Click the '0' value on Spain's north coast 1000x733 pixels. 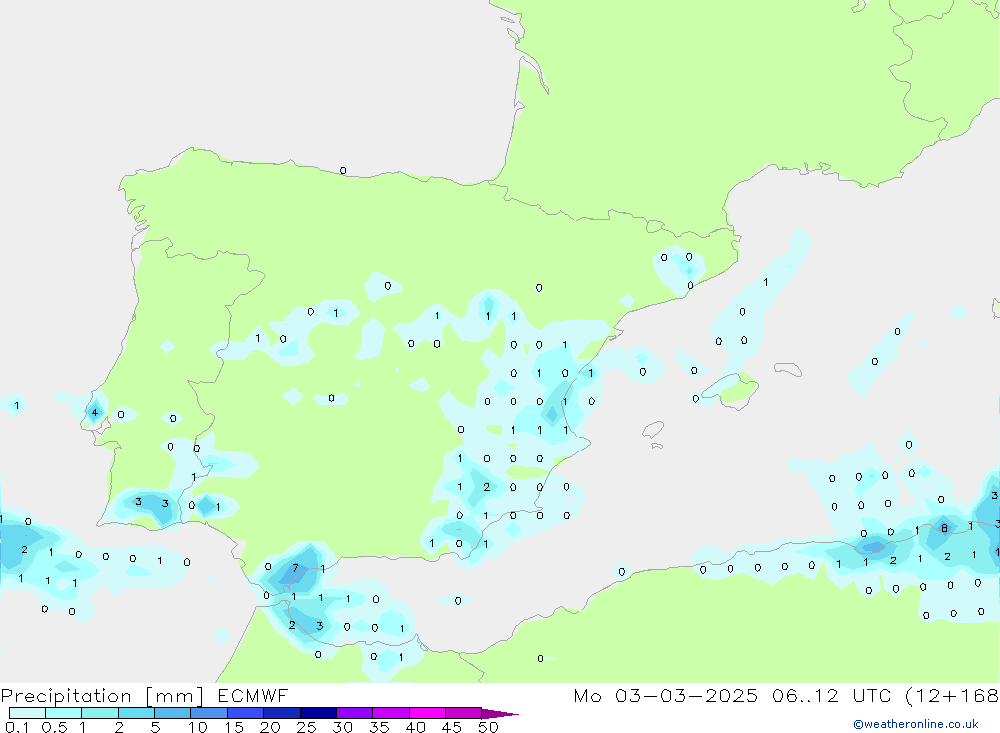coord(343,170)
